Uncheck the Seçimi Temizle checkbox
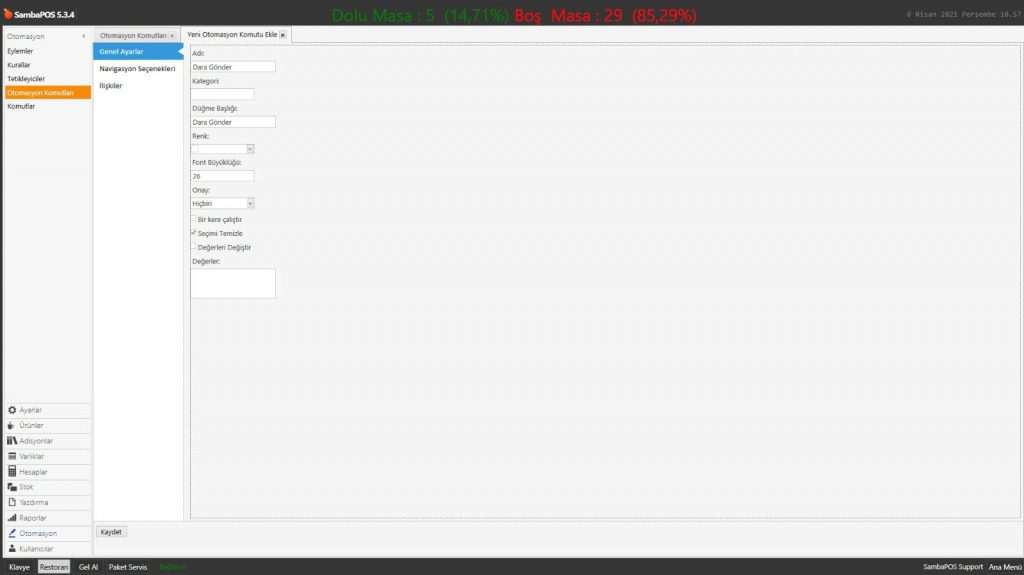Image resolution: width=1024 pixels, height=575 pixels. click(x=194, y=233)
